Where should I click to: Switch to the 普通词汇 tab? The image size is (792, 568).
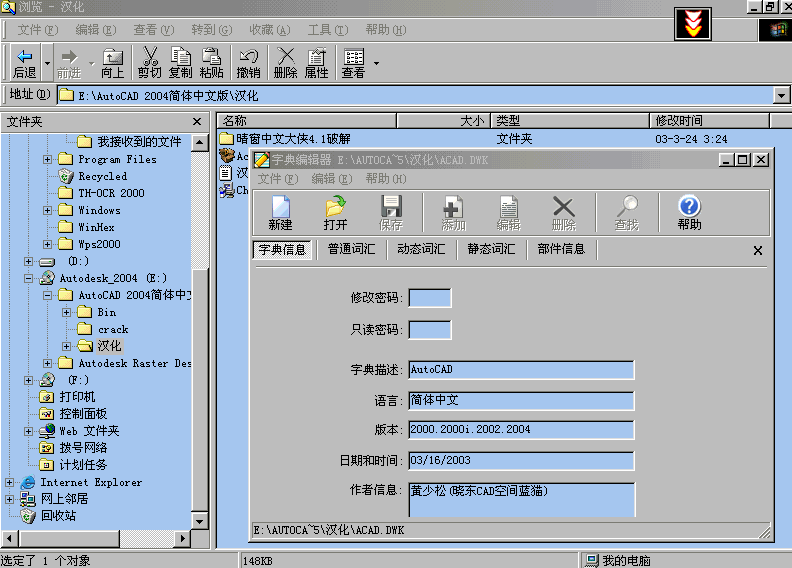tap(351, 250)
